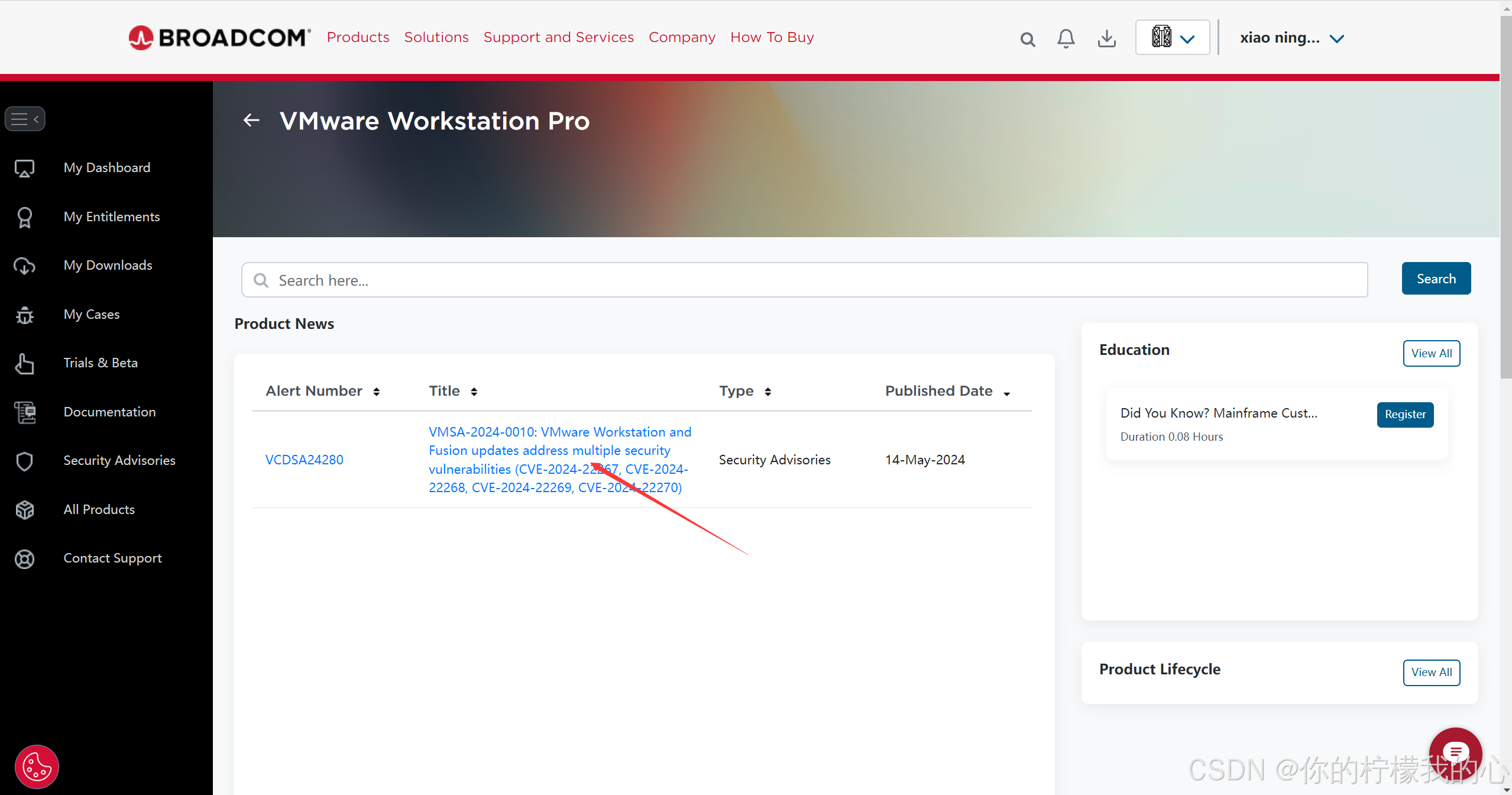This screenshot has width=1512, height=795.
Task: Sort by Published Date column
Action: tap(948, 391)
